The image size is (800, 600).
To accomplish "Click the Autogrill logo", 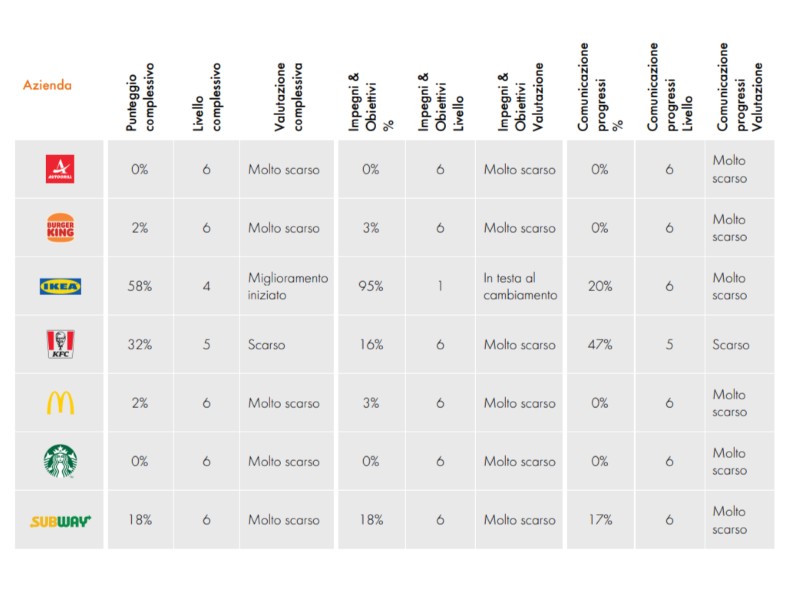I will pyautogui.click(x=60, y=169).
